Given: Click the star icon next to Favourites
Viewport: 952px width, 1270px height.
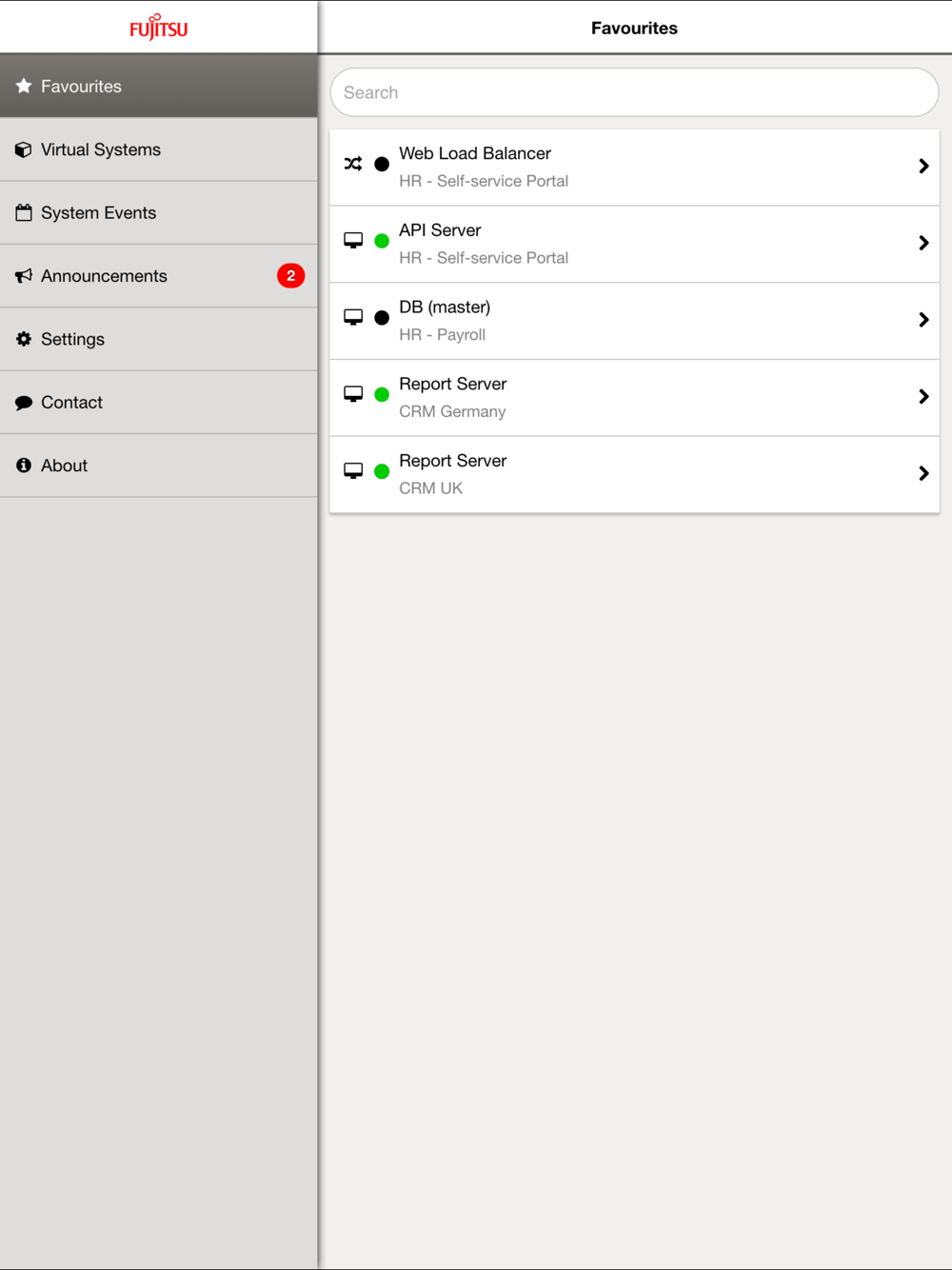Looking at the screenshot, I should coord(24,86).
